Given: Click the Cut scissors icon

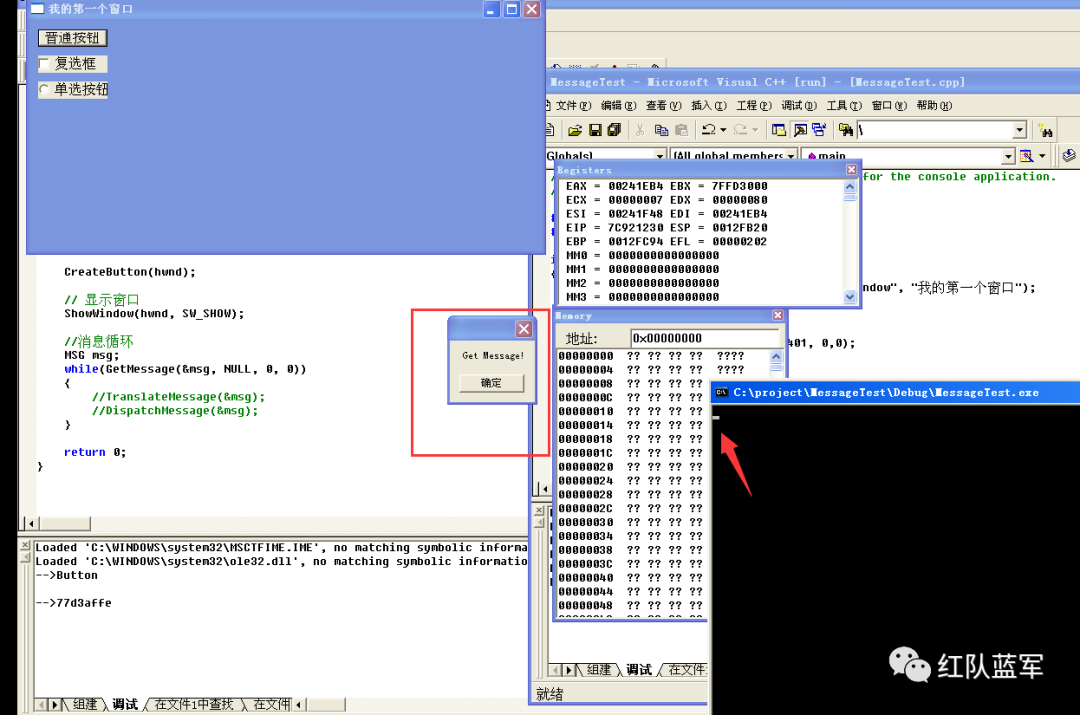Looking at the screenshot, I should click(x=640, y=130).
